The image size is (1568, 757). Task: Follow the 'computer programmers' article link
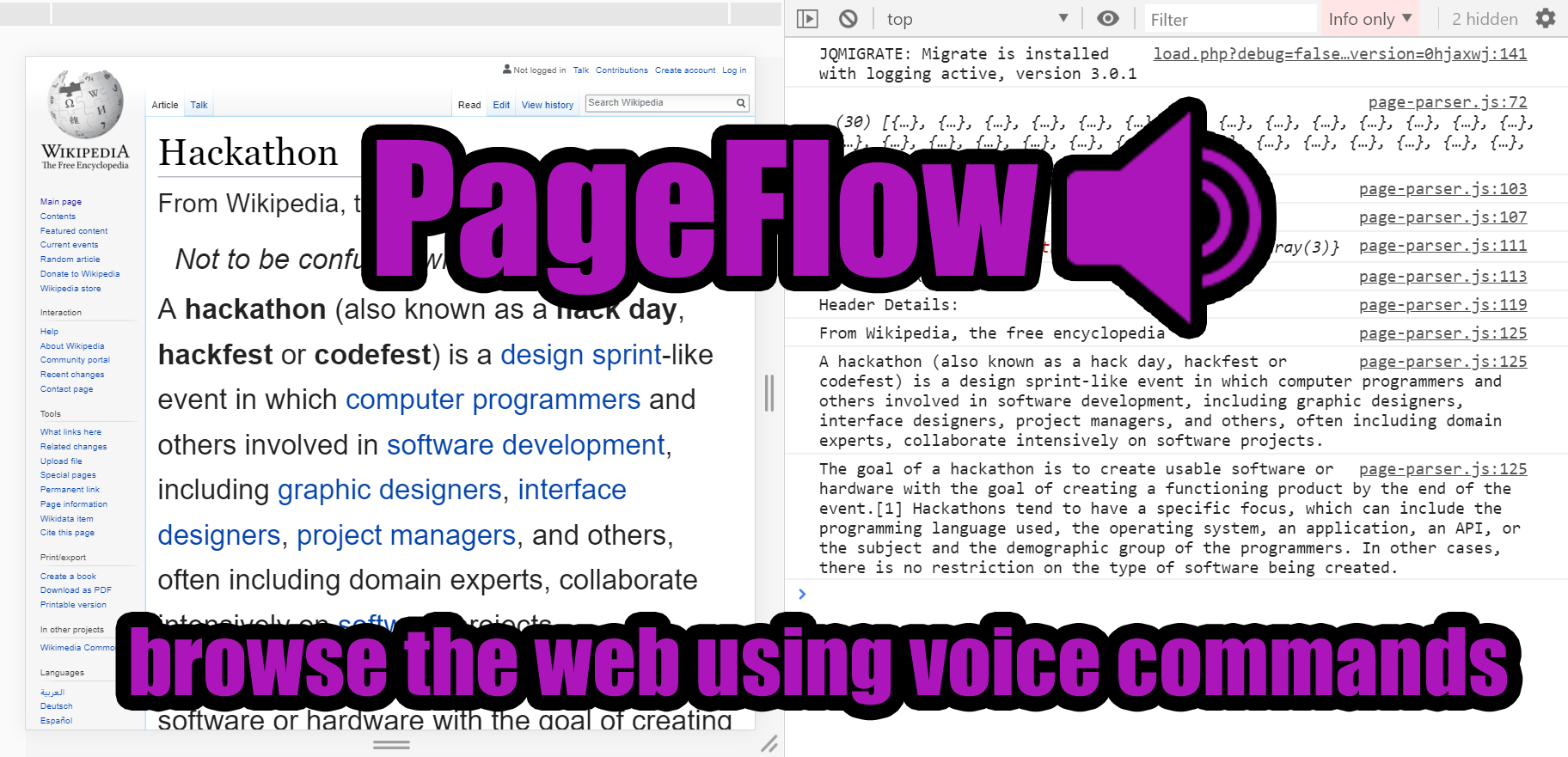[x=493, y=400]
